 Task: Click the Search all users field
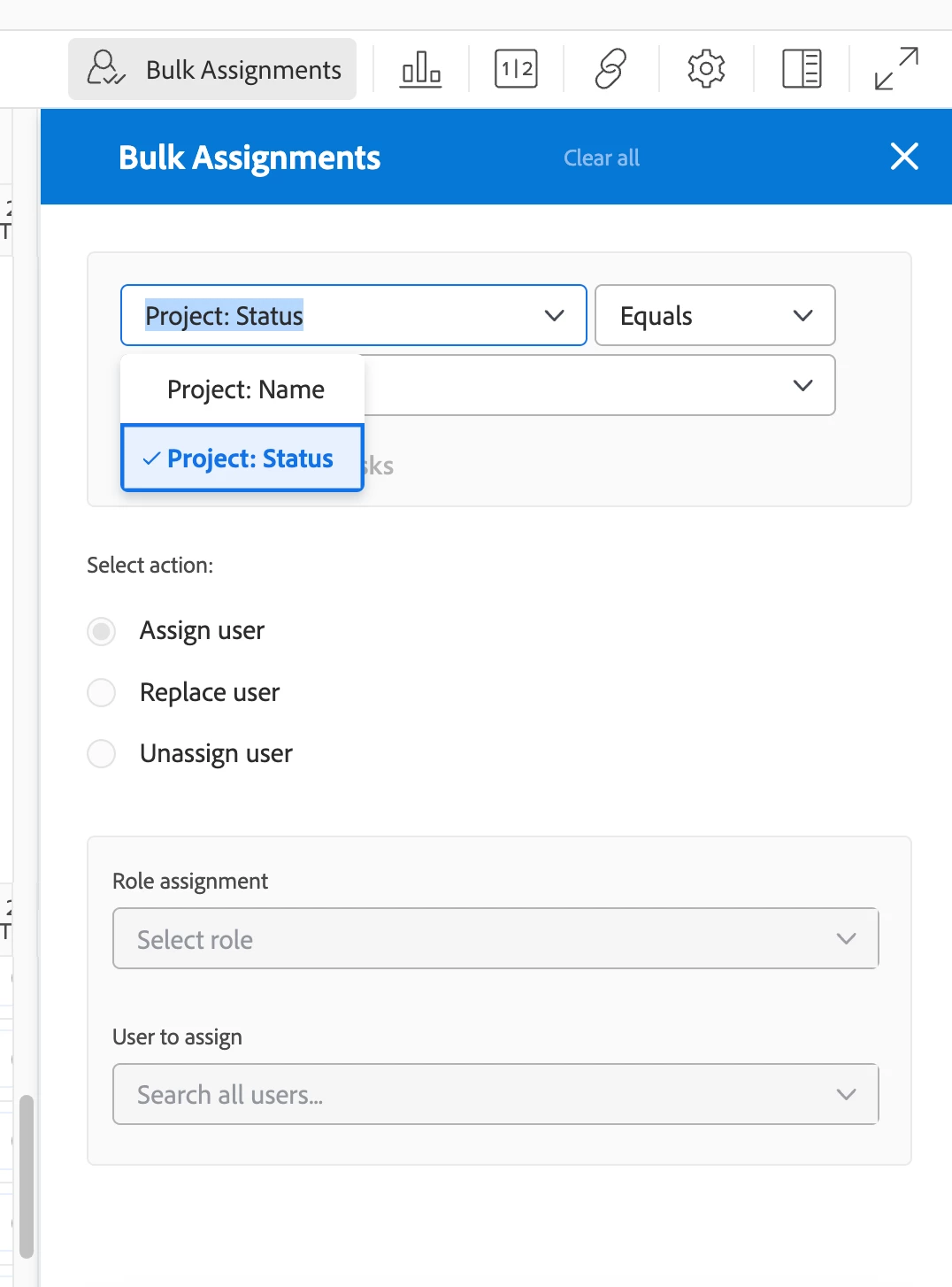coord(478,1095)
